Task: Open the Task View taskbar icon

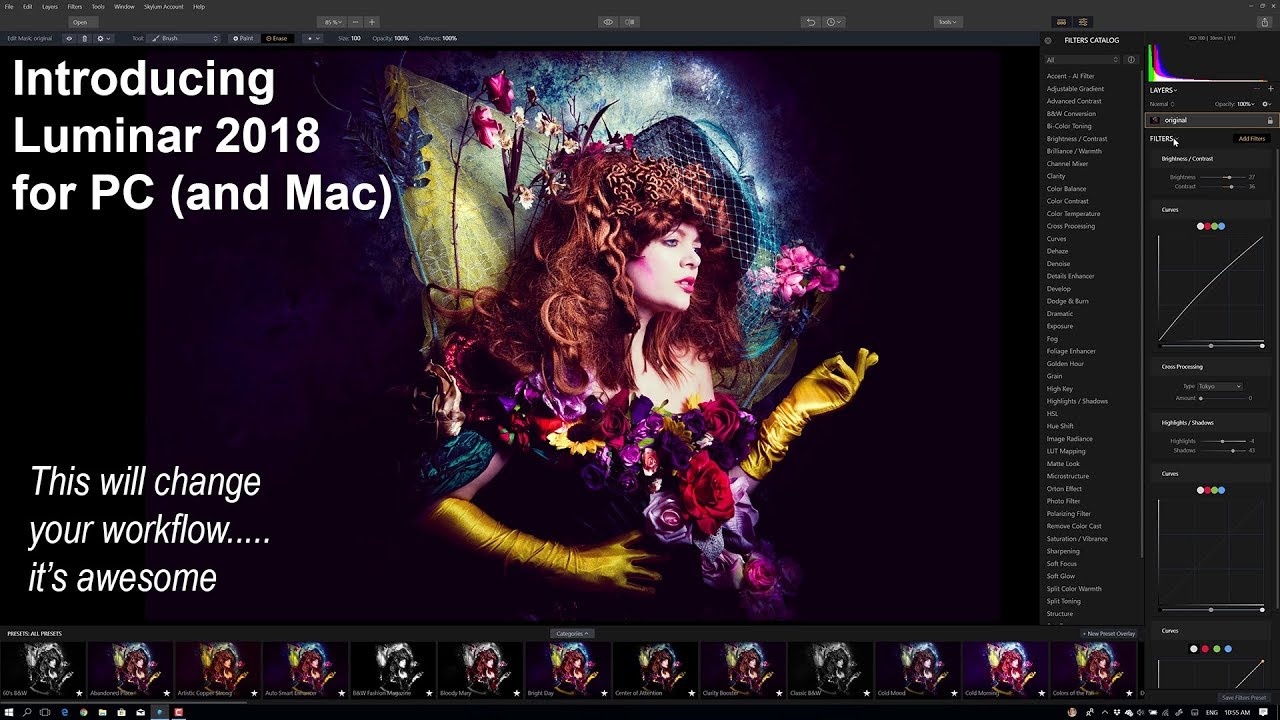Action: tap(45, 712)
